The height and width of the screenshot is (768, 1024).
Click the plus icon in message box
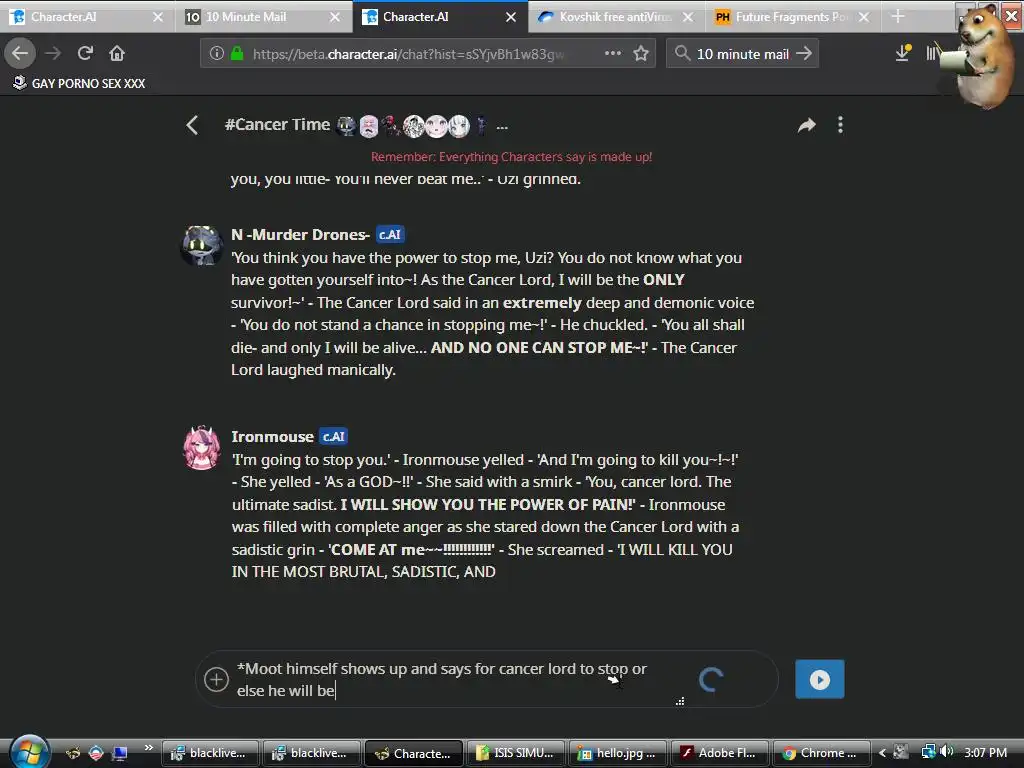point(216,679)
